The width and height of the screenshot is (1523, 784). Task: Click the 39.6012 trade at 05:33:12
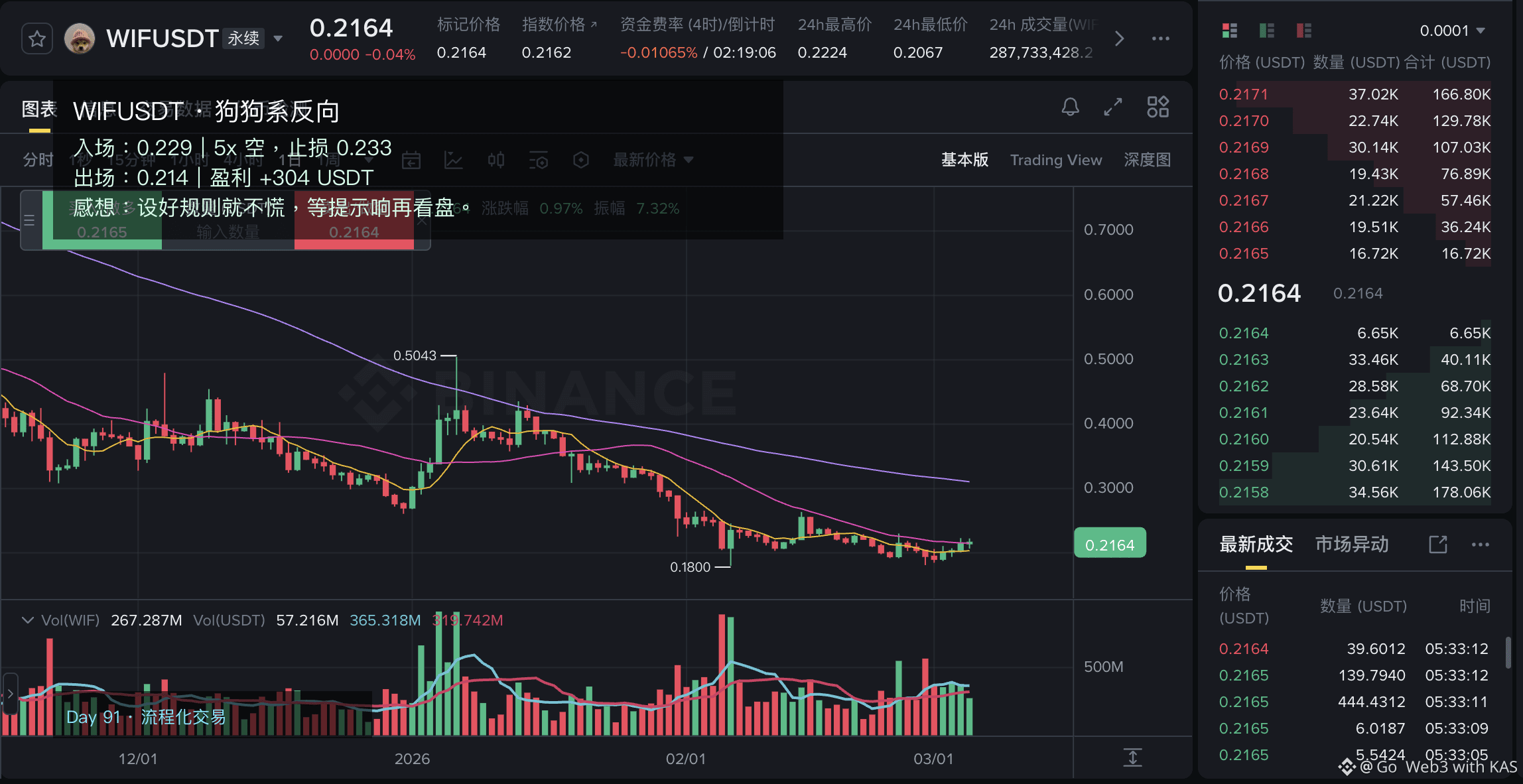click(1354, 649)
